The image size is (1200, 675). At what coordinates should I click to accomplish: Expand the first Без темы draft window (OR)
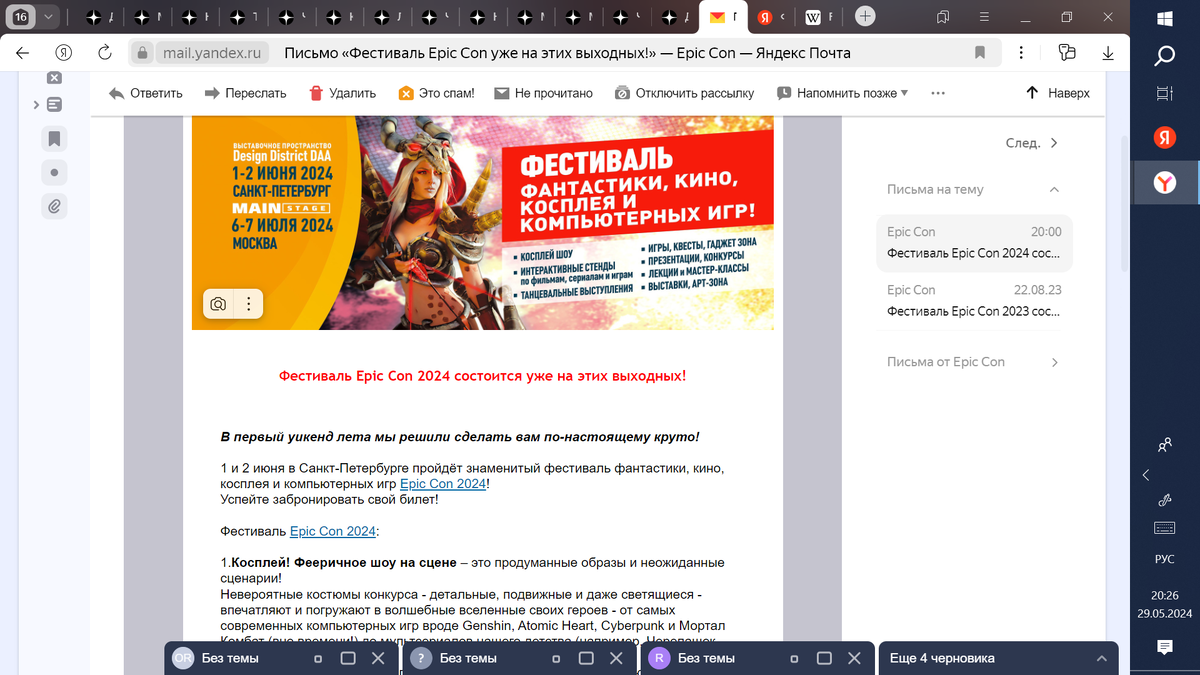click(348, 658)
